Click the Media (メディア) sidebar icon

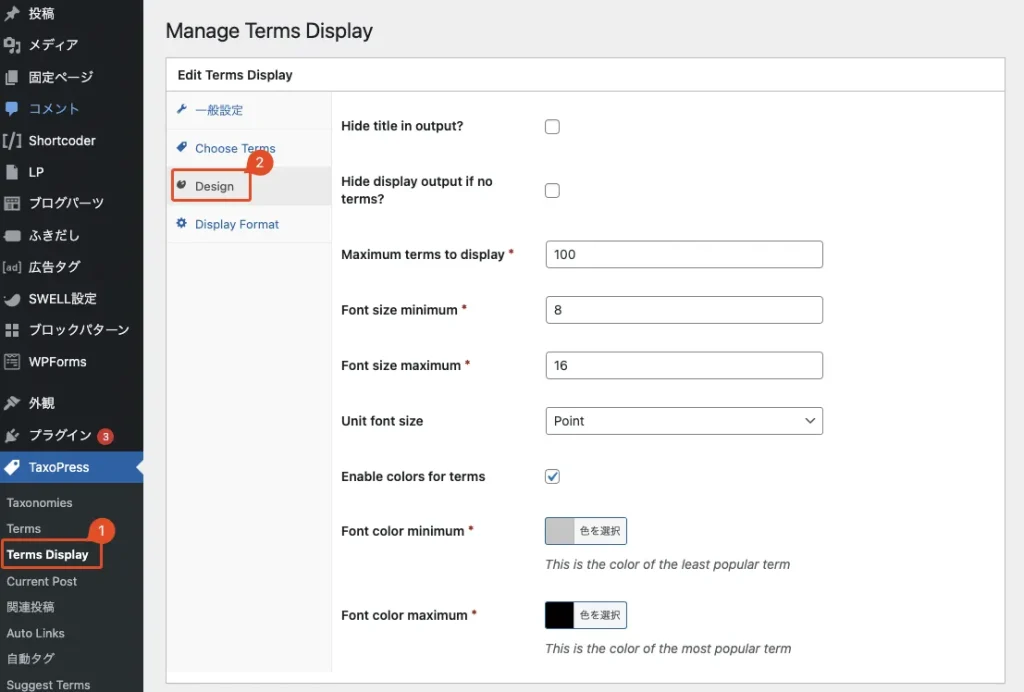pyautogui.click(x=12, y=45)
